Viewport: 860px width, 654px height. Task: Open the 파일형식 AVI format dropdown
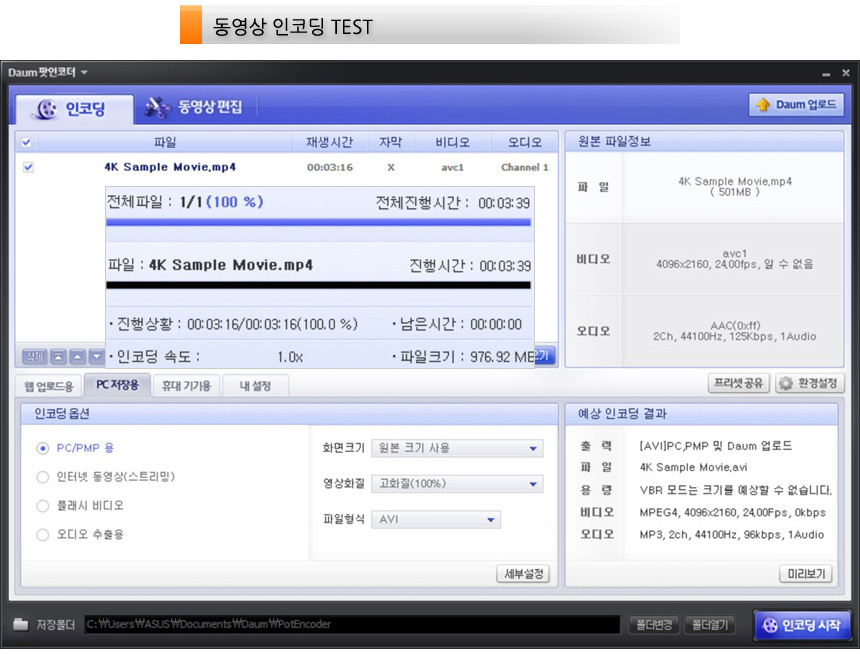(x=435, y=519)
